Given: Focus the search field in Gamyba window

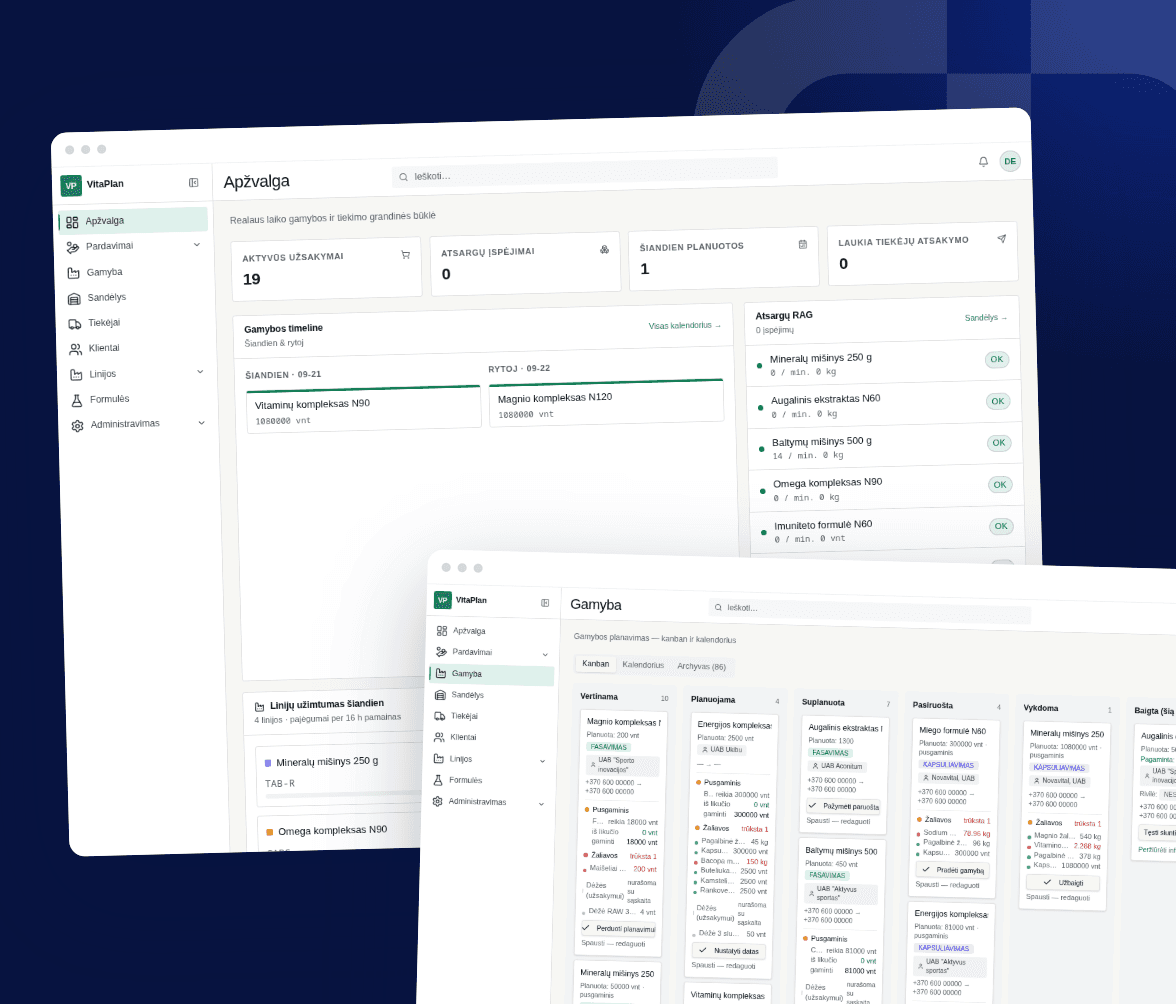Looking at the screenshot, I should tap(870, 610).
